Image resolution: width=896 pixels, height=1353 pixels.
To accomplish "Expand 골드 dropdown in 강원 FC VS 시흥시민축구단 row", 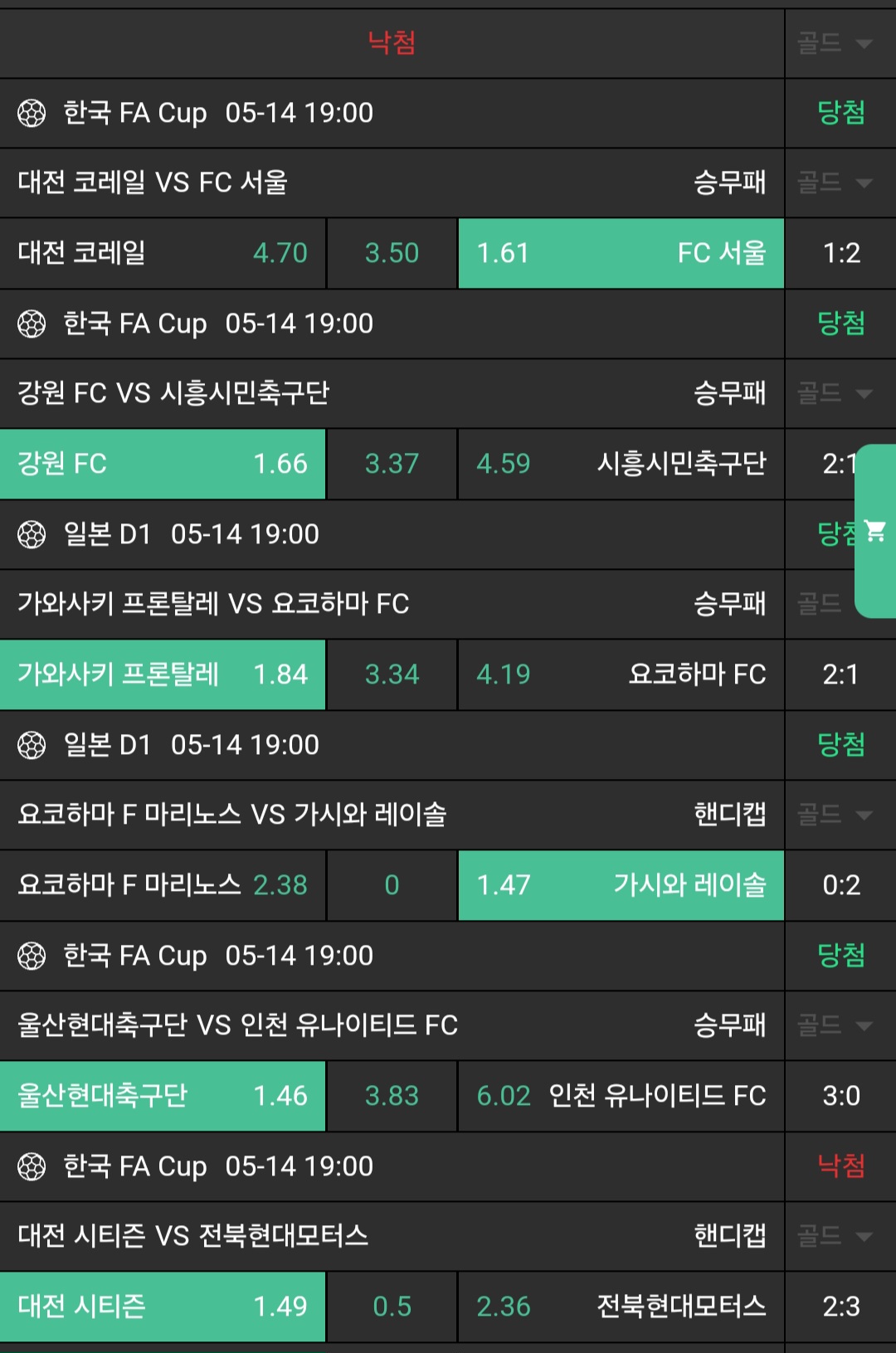I will click(x=835, y=393).
